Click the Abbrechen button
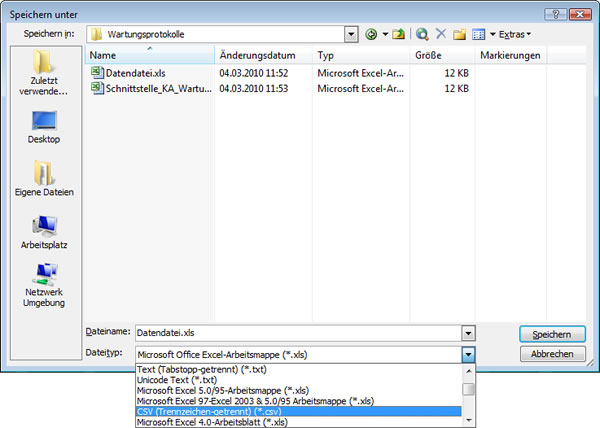This screenshot has height=428, width=600. pyautogui.click(x=552, y=354)
